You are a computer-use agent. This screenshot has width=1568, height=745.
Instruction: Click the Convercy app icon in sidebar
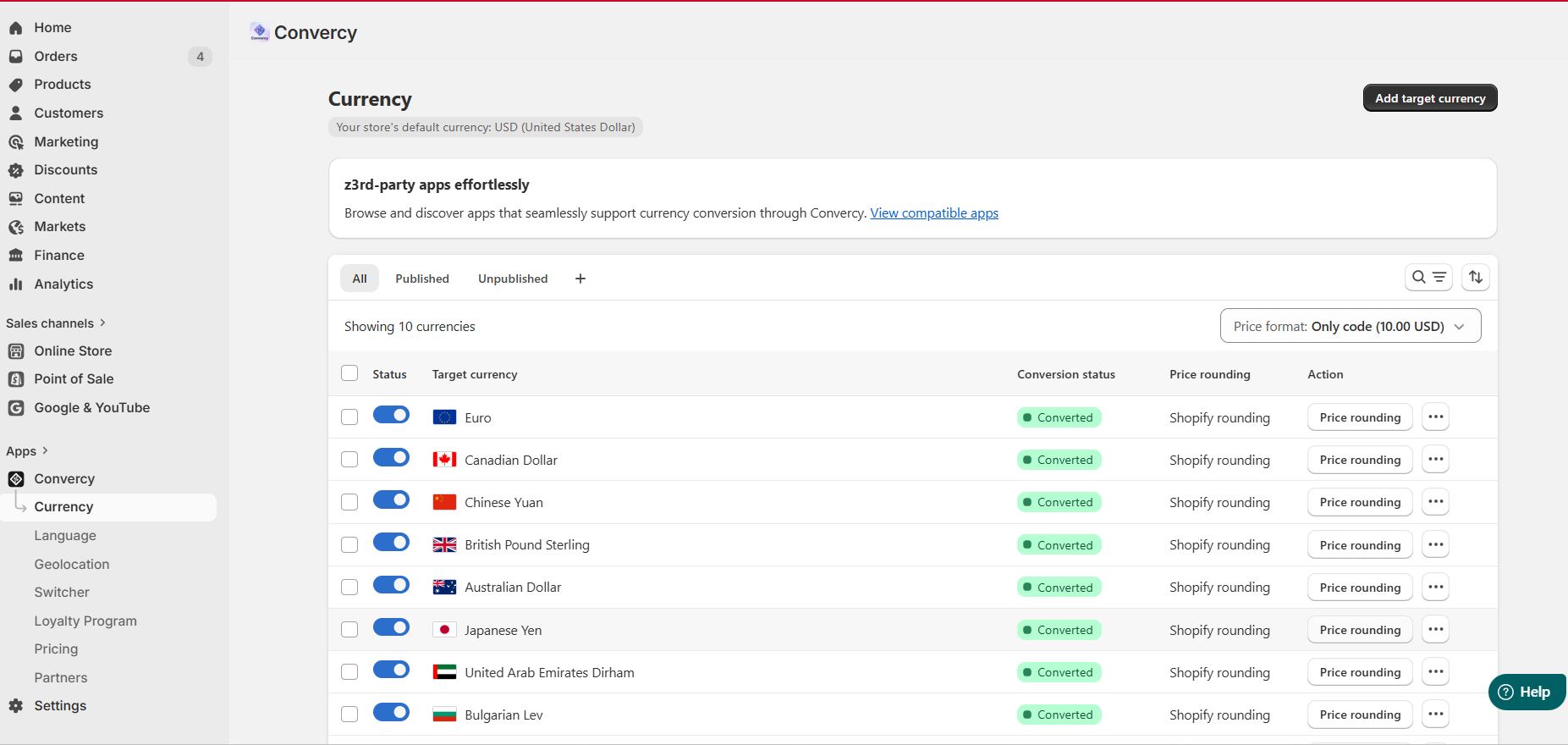tap(15, 478)
